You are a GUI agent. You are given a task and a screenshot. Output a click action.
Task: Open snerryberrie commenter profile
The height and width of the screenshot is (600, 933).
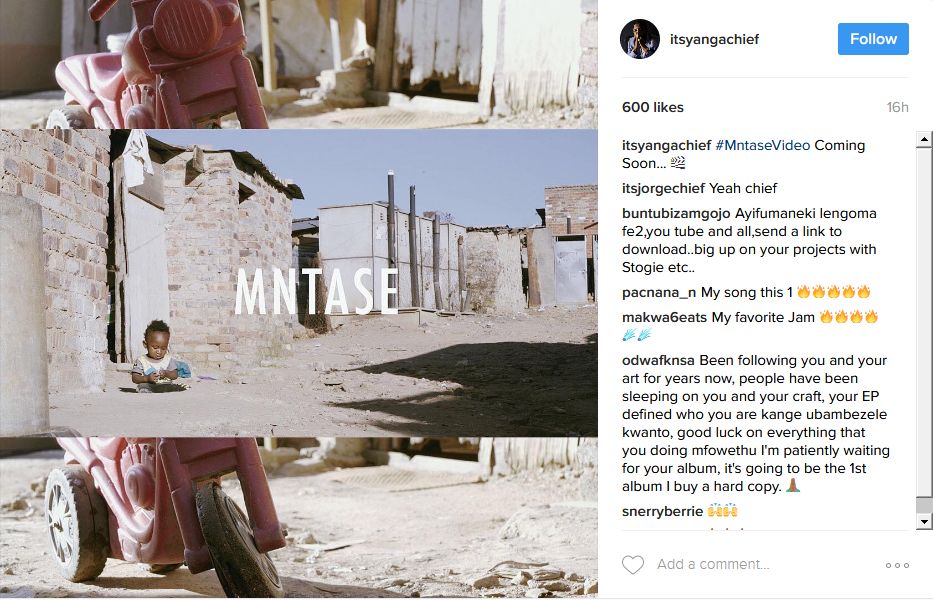click(662, 511)
